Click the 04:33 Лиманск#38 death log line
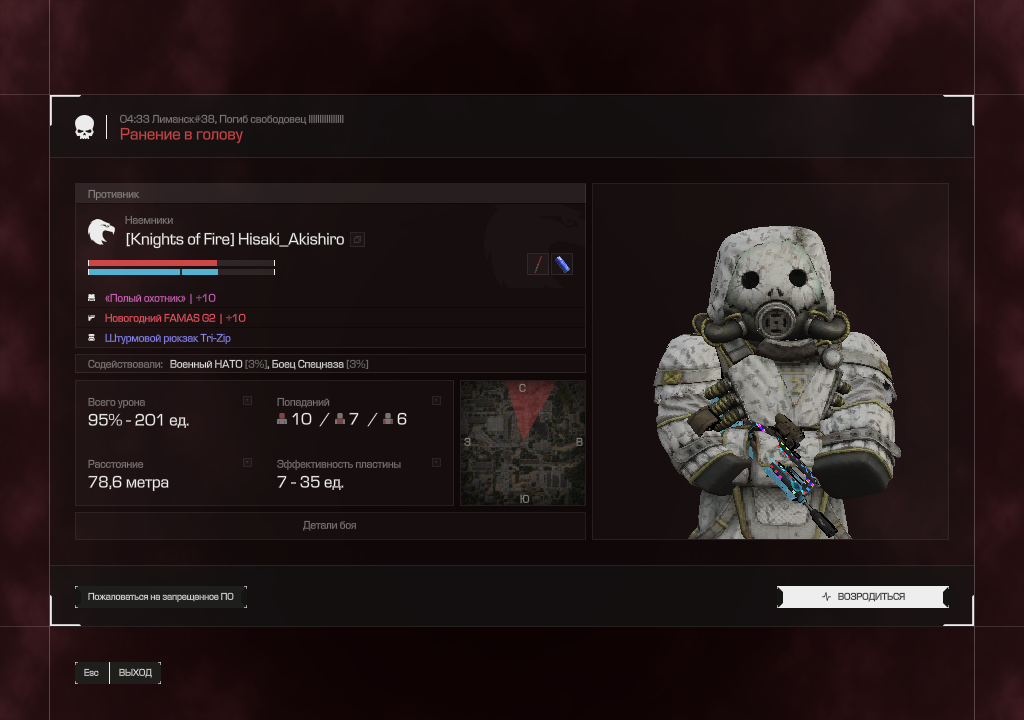Viewport: 1024px width, 720px height. coord(231,119)
